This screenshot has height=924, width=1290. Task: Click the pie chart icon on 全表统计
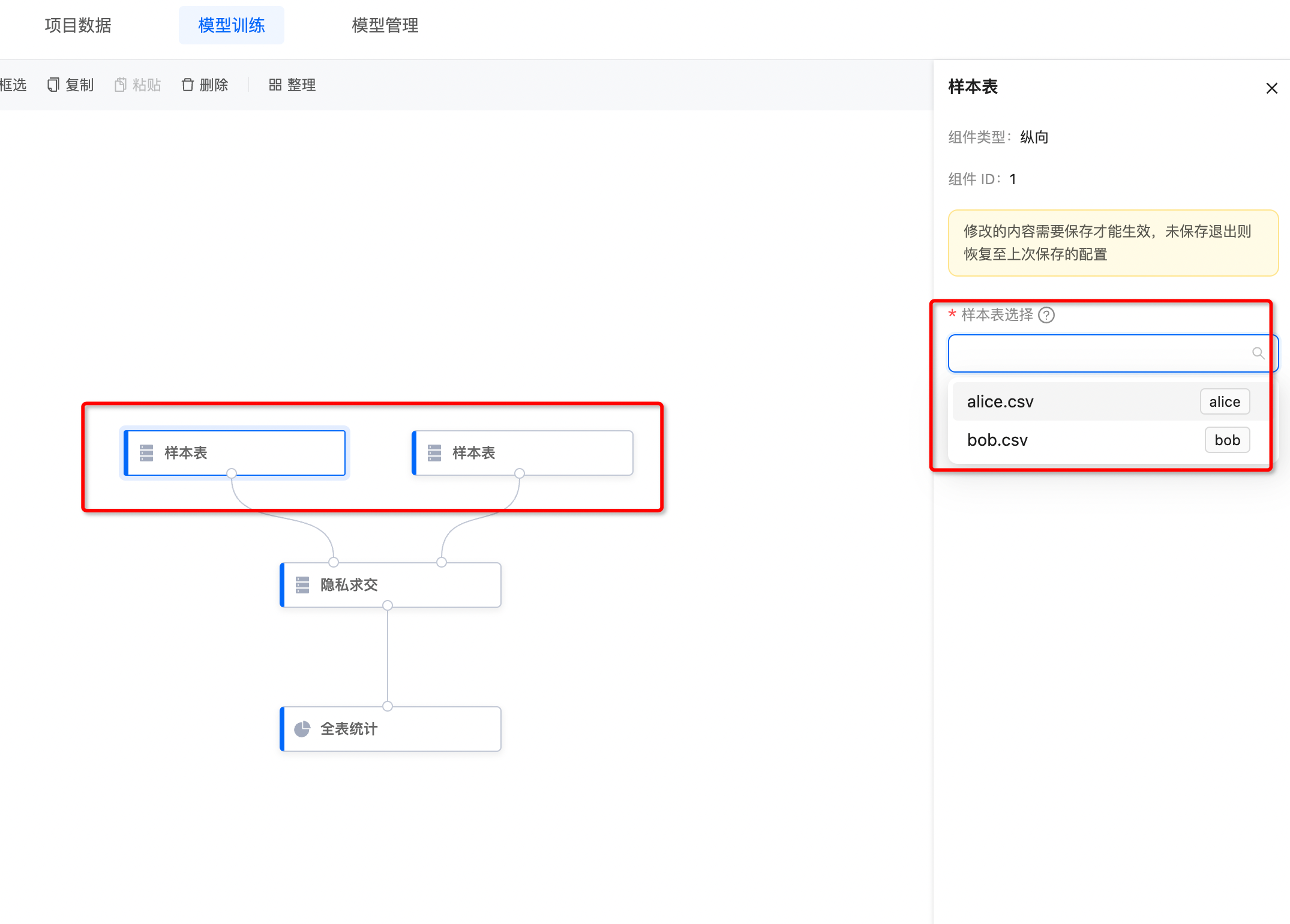[x=302, y=729]
